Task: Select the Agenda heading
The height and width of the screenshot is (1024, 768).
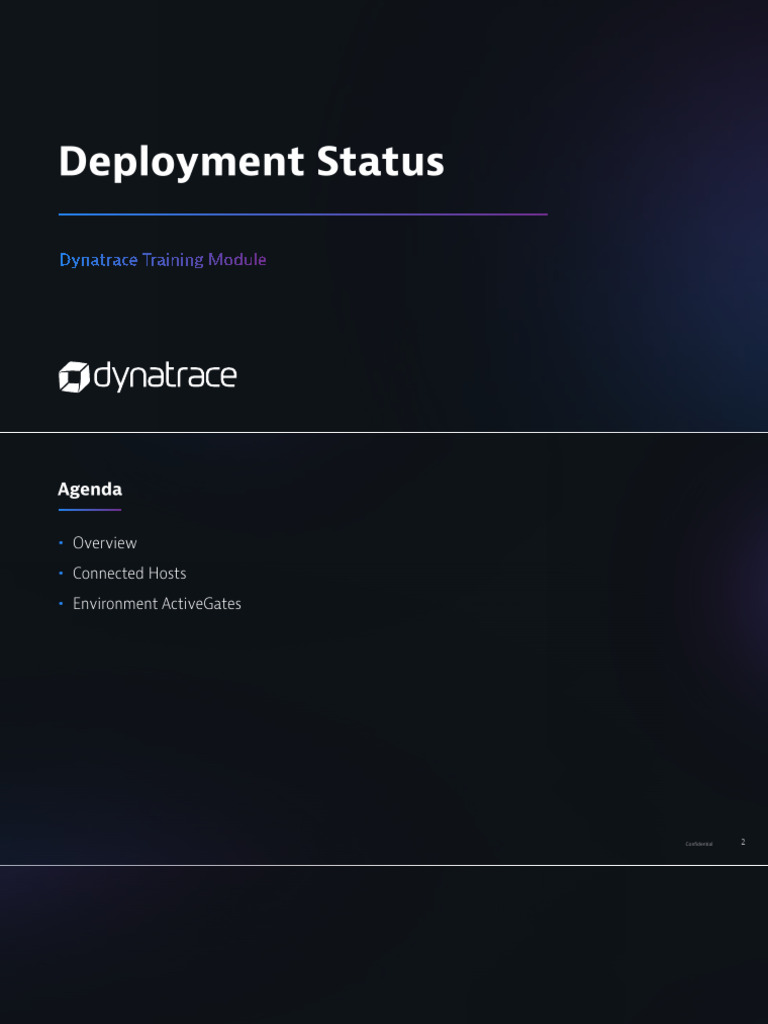Action: [x=90, y=489]
